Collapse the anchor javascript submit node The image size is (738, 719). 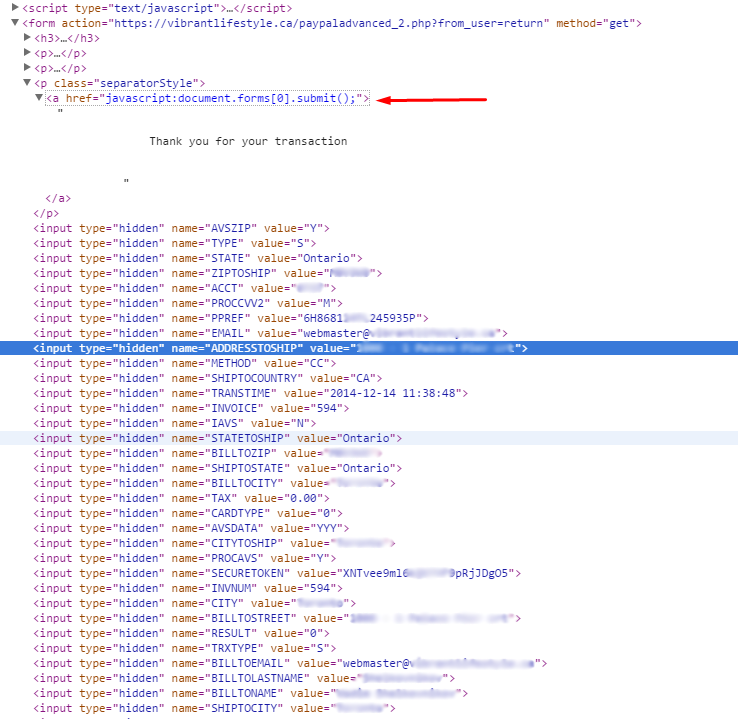39,98
